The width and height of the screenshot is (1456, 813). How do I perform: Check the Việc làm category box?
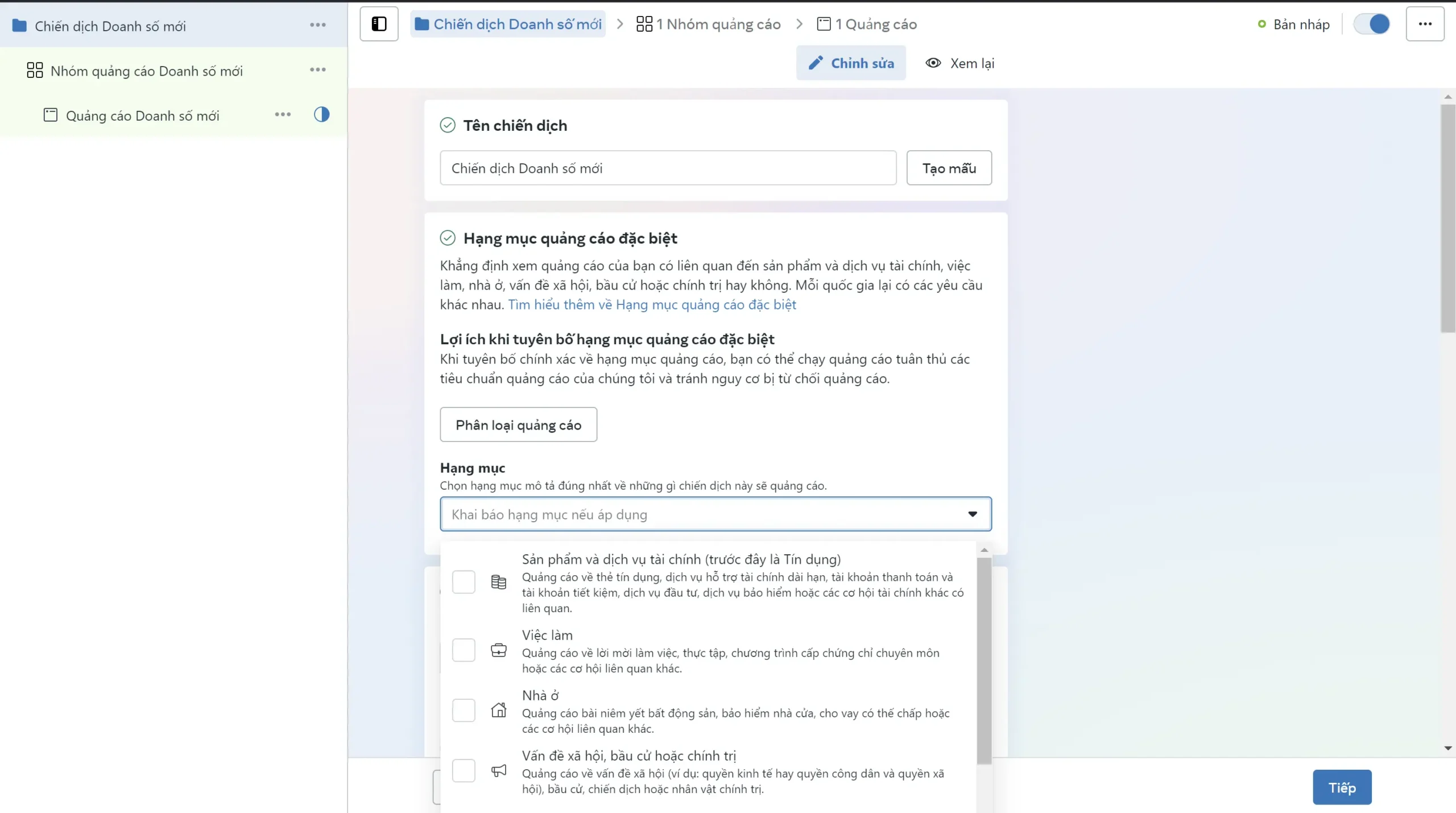[x=464, y=650]
